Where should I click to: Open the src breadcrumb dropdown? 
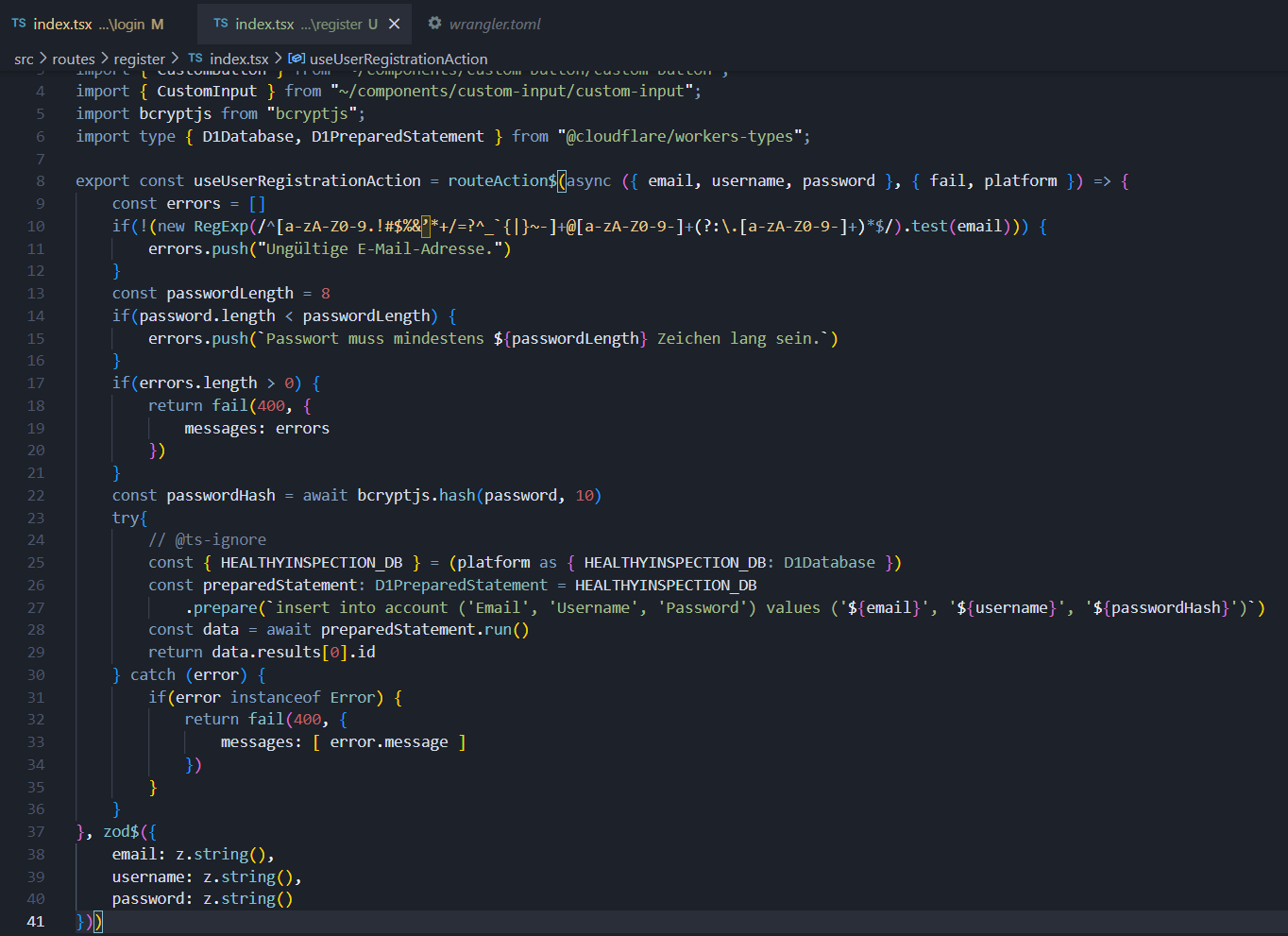(24, 59)
